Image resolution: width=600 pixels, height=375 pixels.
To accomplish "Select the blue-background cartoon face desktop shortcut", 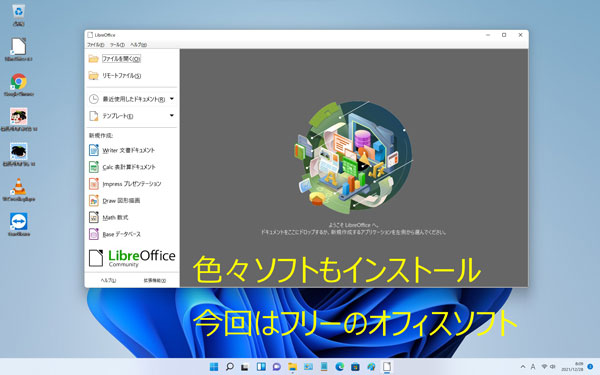I will pos(18,154).
